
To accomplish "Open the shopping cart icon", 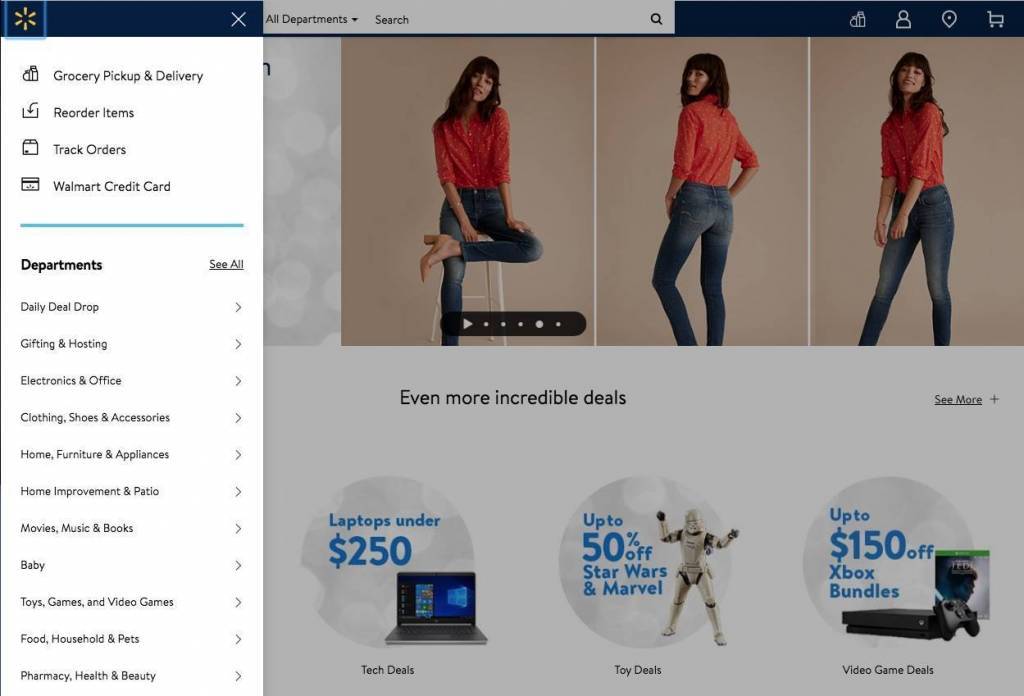I will (x=994, y=18).
